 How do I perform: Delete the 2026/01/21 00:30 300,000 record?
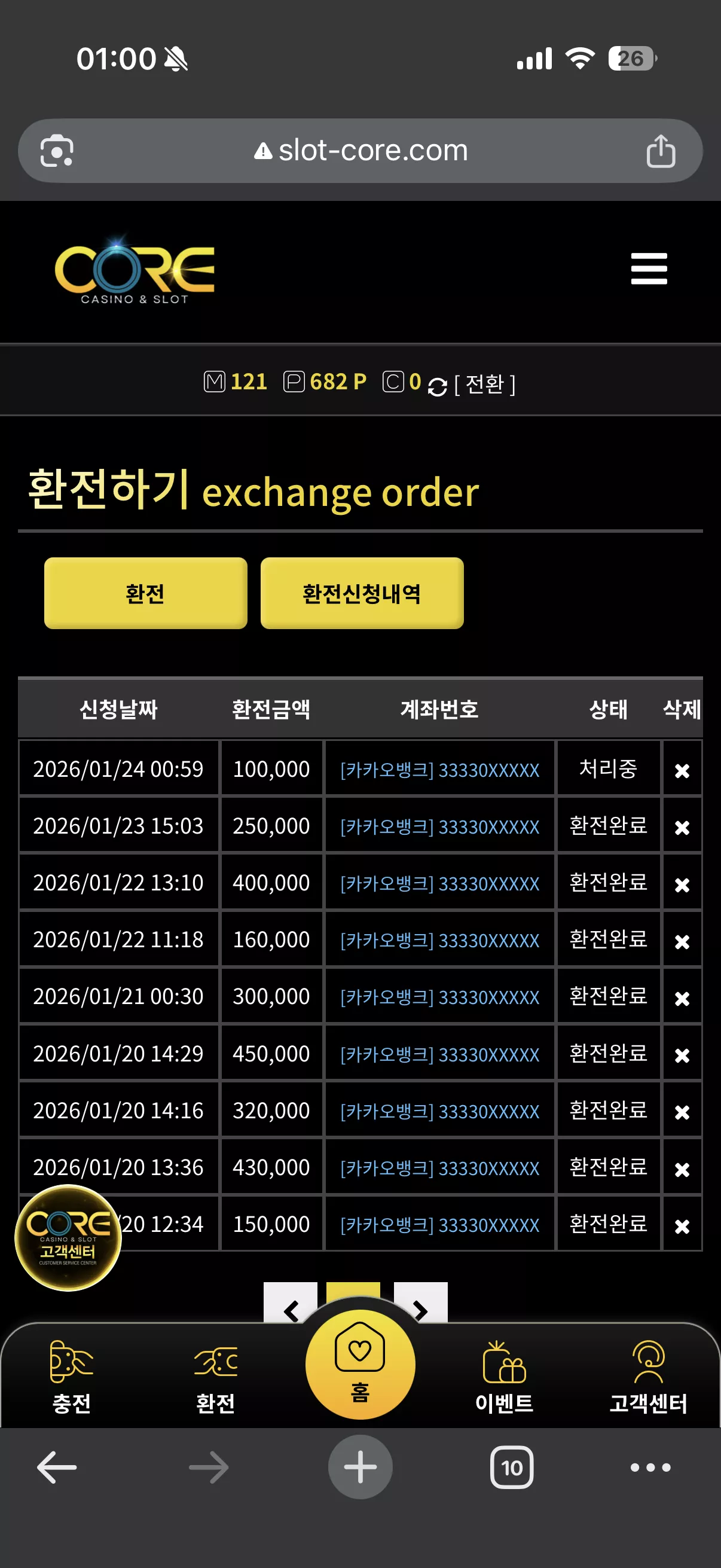pos(682,998)
